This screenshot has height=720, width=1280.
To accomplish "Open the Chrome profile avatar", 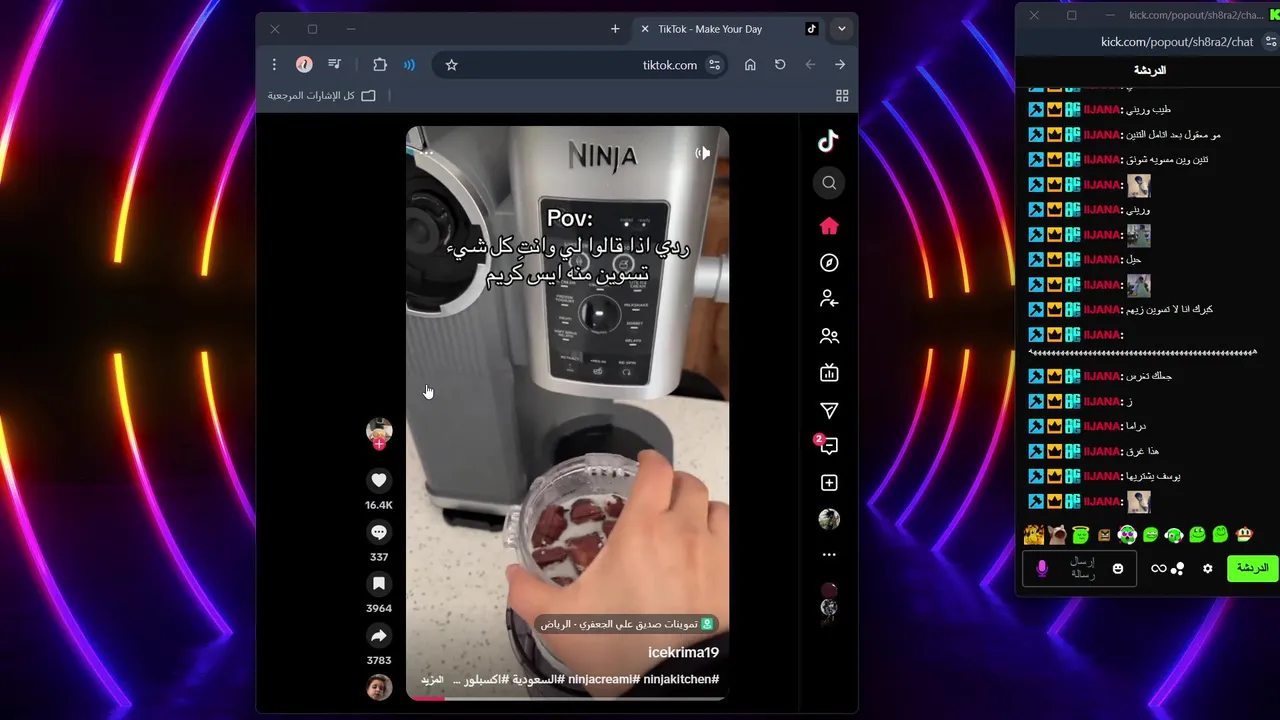I will (305, 64).
